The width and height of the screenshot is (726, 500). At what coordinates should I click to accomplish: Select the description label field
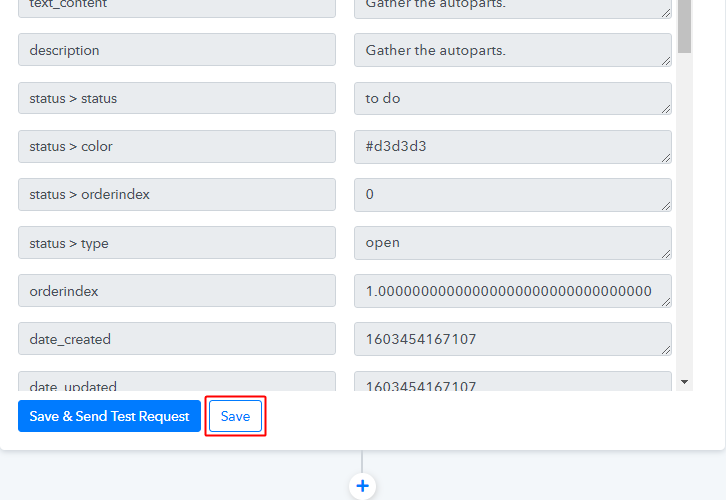tap(177, 50)
